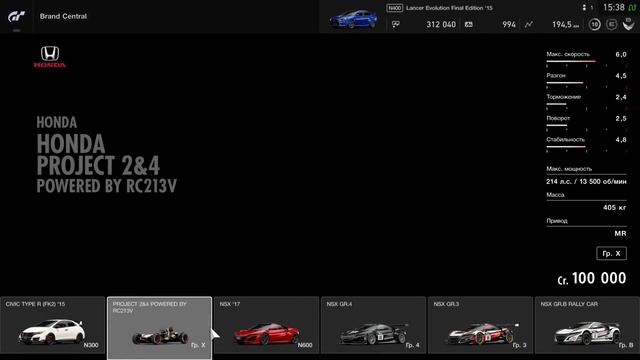
Task: Click the 2,4 braking value
Action: (x=621, y=97)
